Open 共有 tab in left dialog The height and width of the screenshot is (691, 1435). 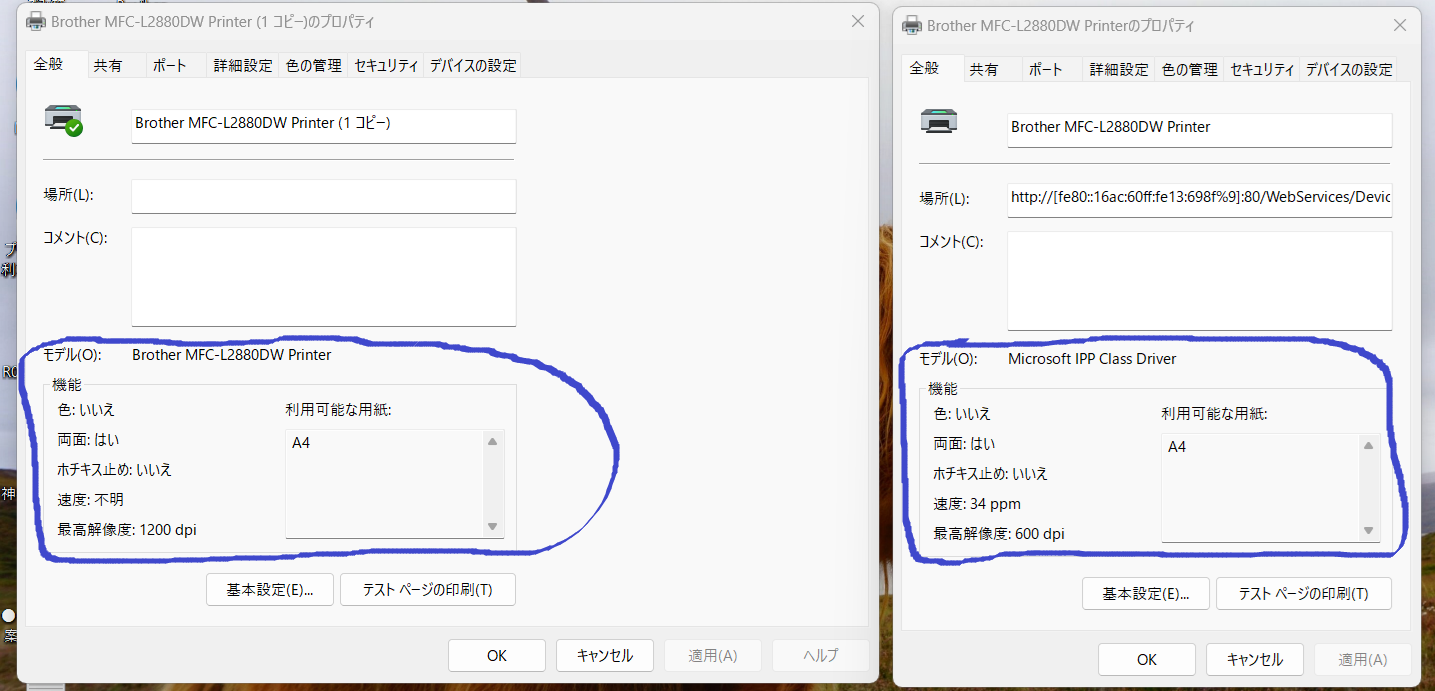tap(108, 66)
